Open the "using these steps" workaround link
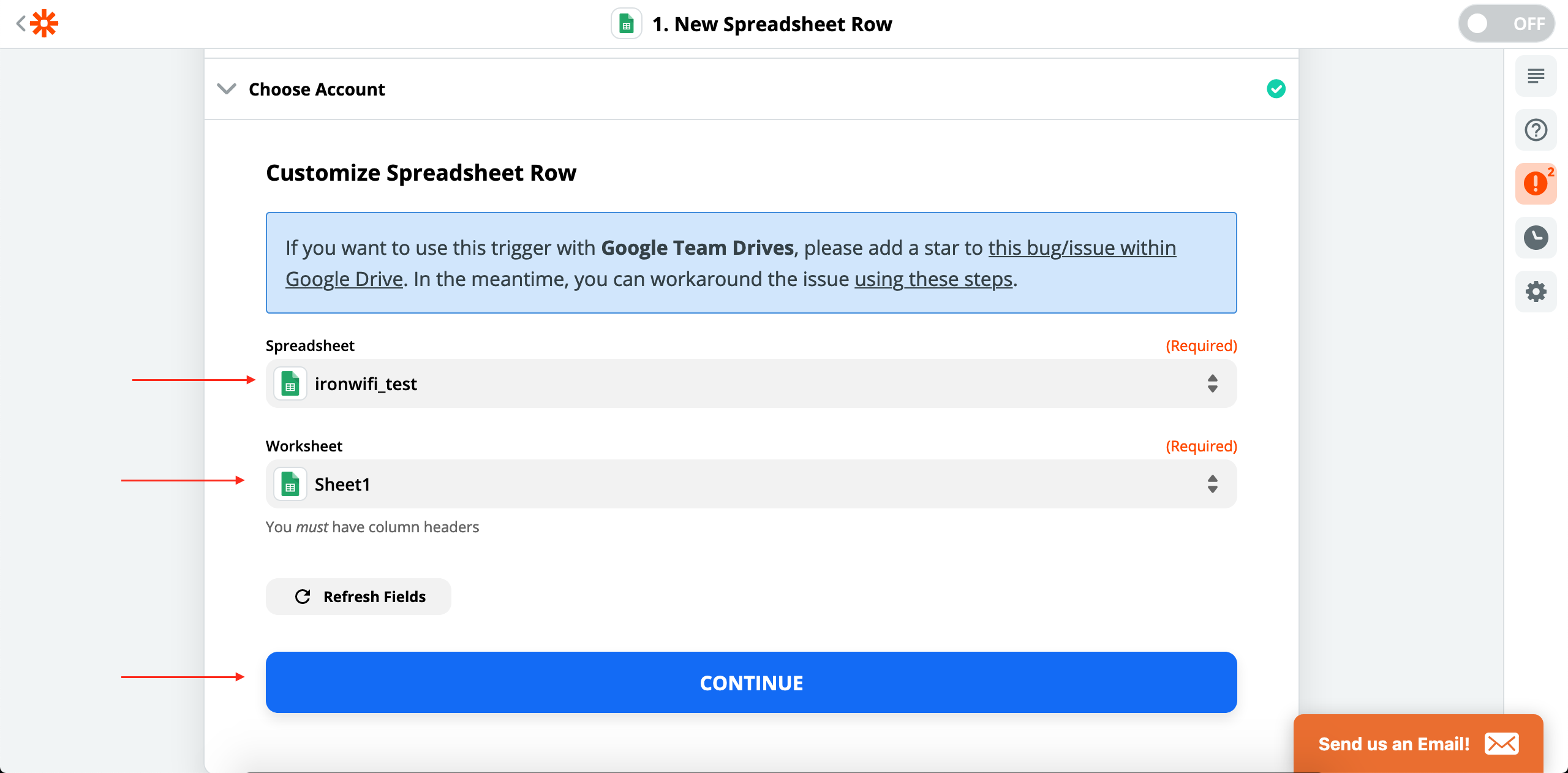The width and height of the screenshot is (1568, 773). 932,279
